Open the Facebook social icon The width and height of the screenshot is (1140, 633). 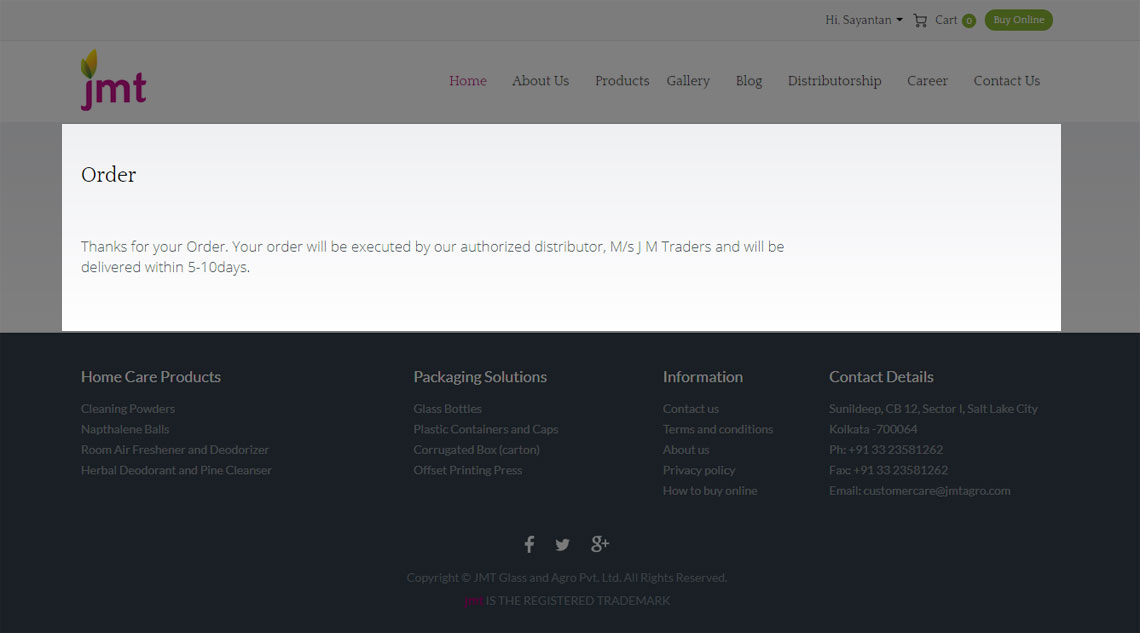529,544
